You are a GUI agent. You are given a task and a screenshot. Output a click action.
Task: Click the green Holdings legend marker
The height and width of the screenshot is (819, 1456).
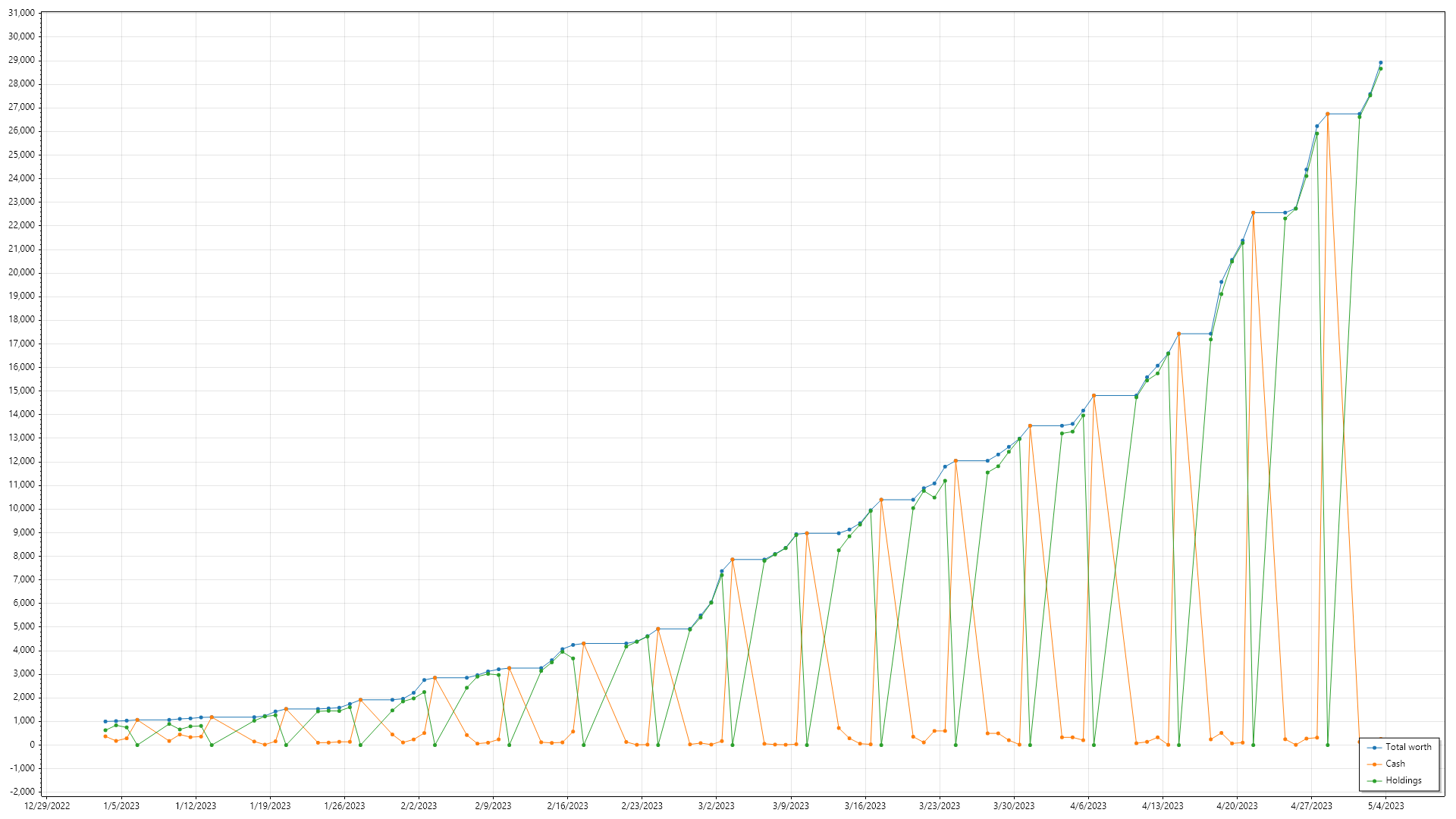click(x=1374, y=781)
